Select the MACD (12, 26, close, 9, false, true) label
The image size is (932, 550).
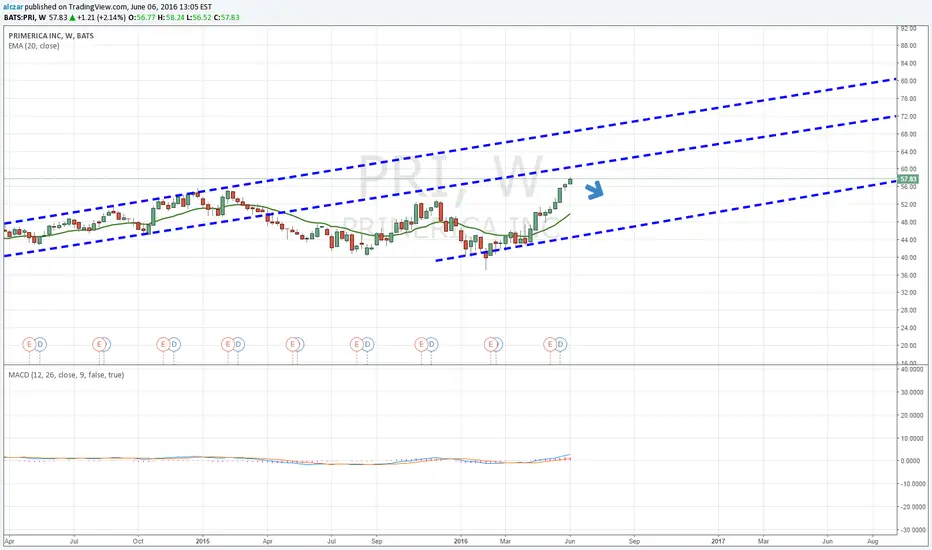(x=66, y=375)
